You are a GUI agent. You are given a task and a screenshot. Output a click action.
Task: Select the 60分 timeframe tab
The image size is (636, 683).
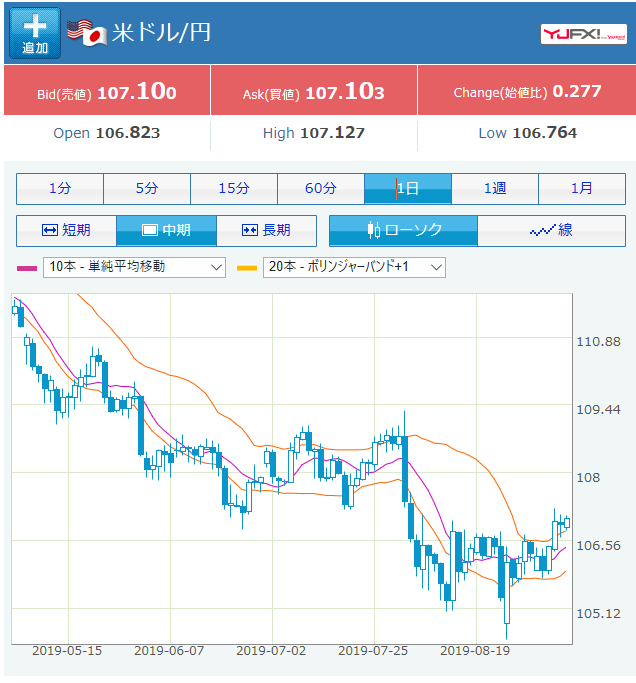click(x=321, y=188)
